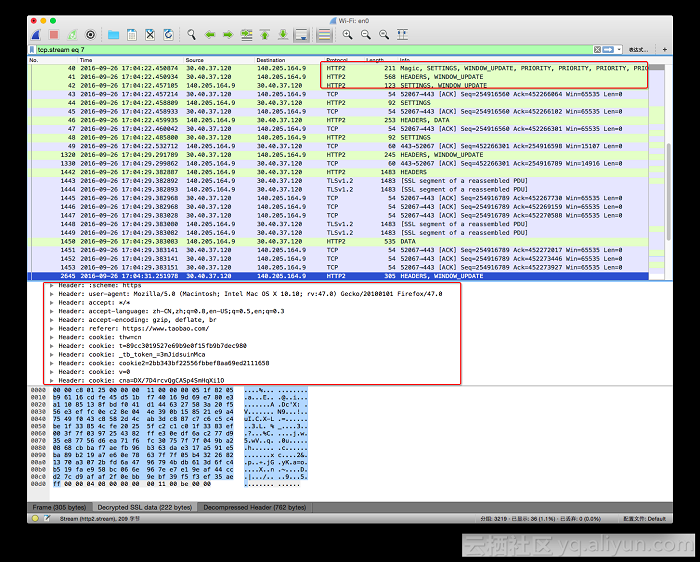Go back to previous packet
700x562 pixels.
210,35
